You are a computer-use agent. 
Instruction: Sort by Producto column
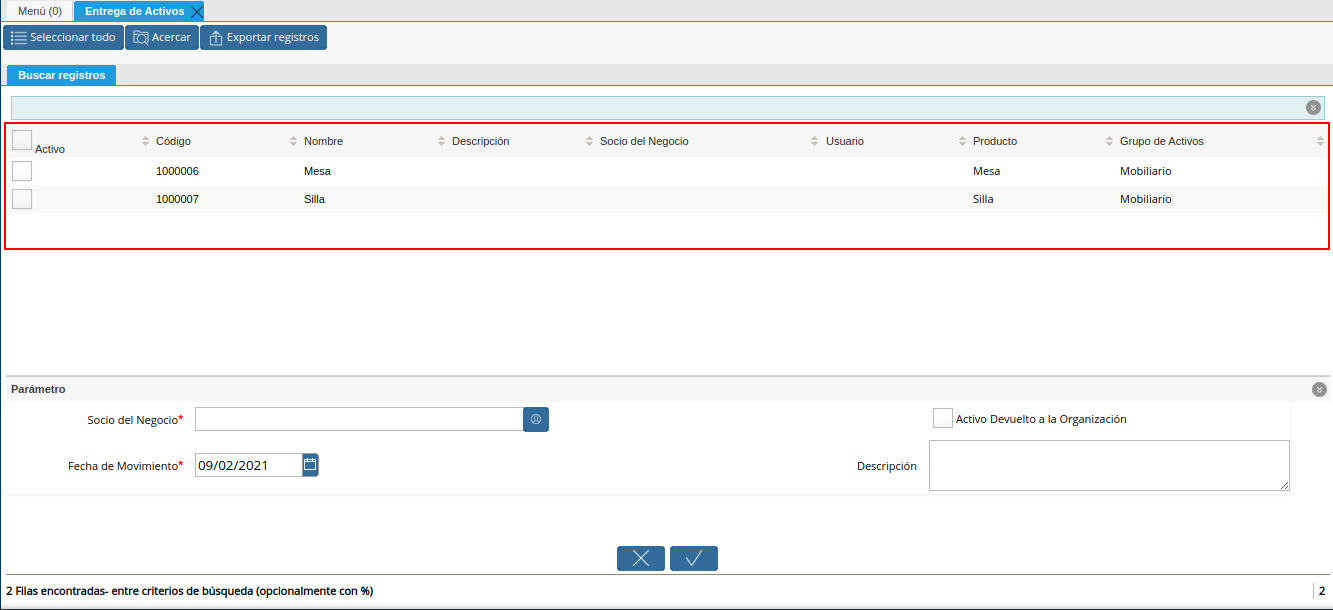995,141
